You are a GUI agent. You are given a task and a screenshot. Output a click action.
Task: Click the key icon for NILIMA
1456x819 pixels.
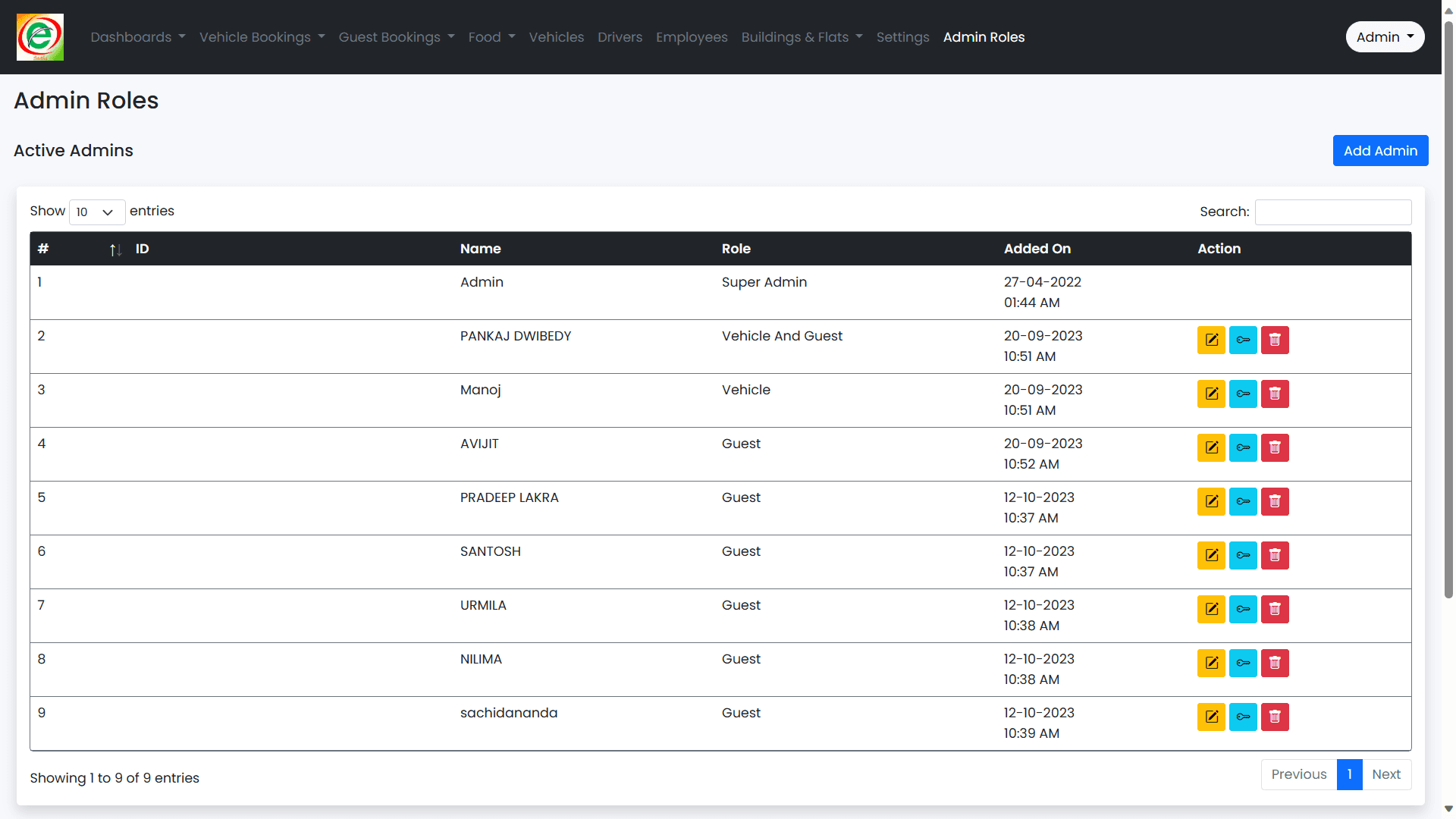pyautogui.click(x=1243, y=663)
